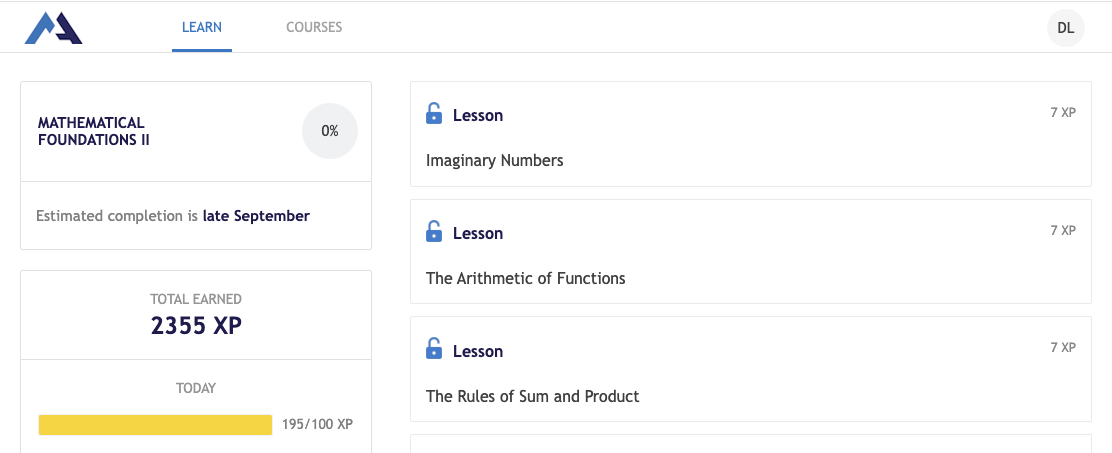Viewport: 1112px width, 453px height.
Task: Click the yellow daily XP progress bar
Action: click(155, 425)
